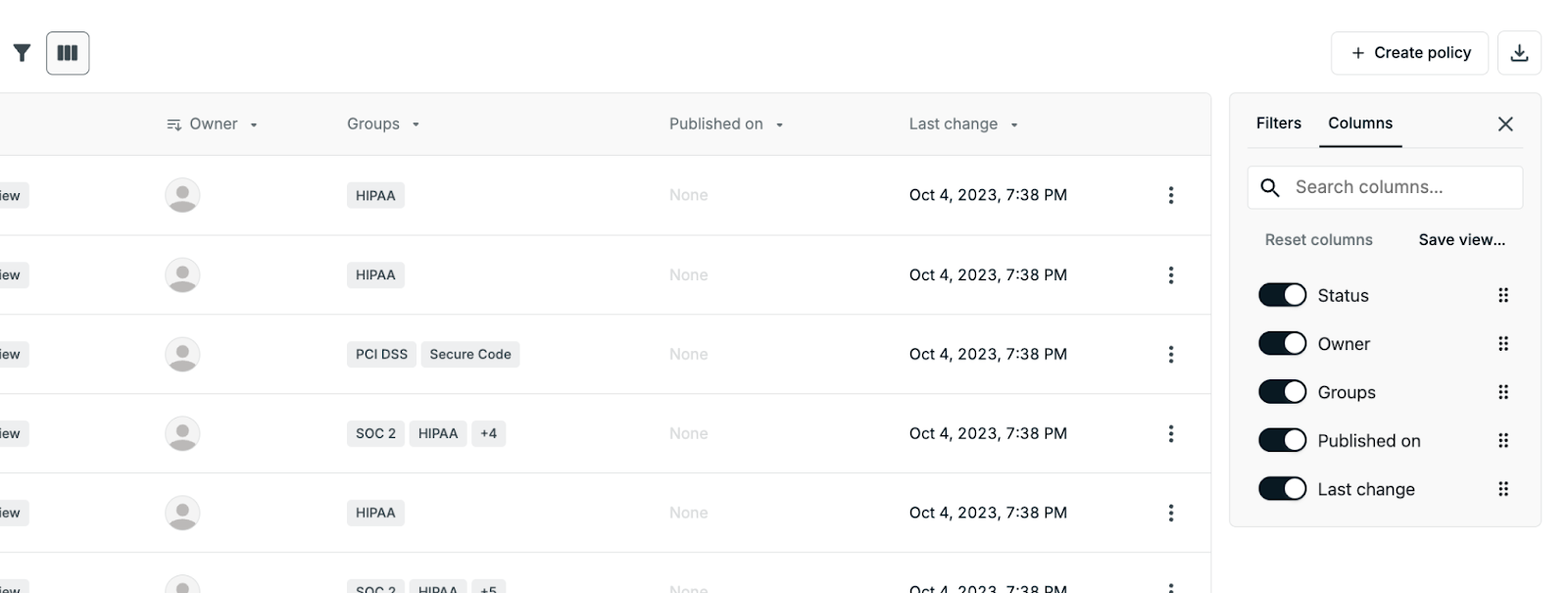The height and width of the screenshot is (593, 1568).
Task: Open row menu for first HIPAA policy
Action: [x=1170, y=195]
